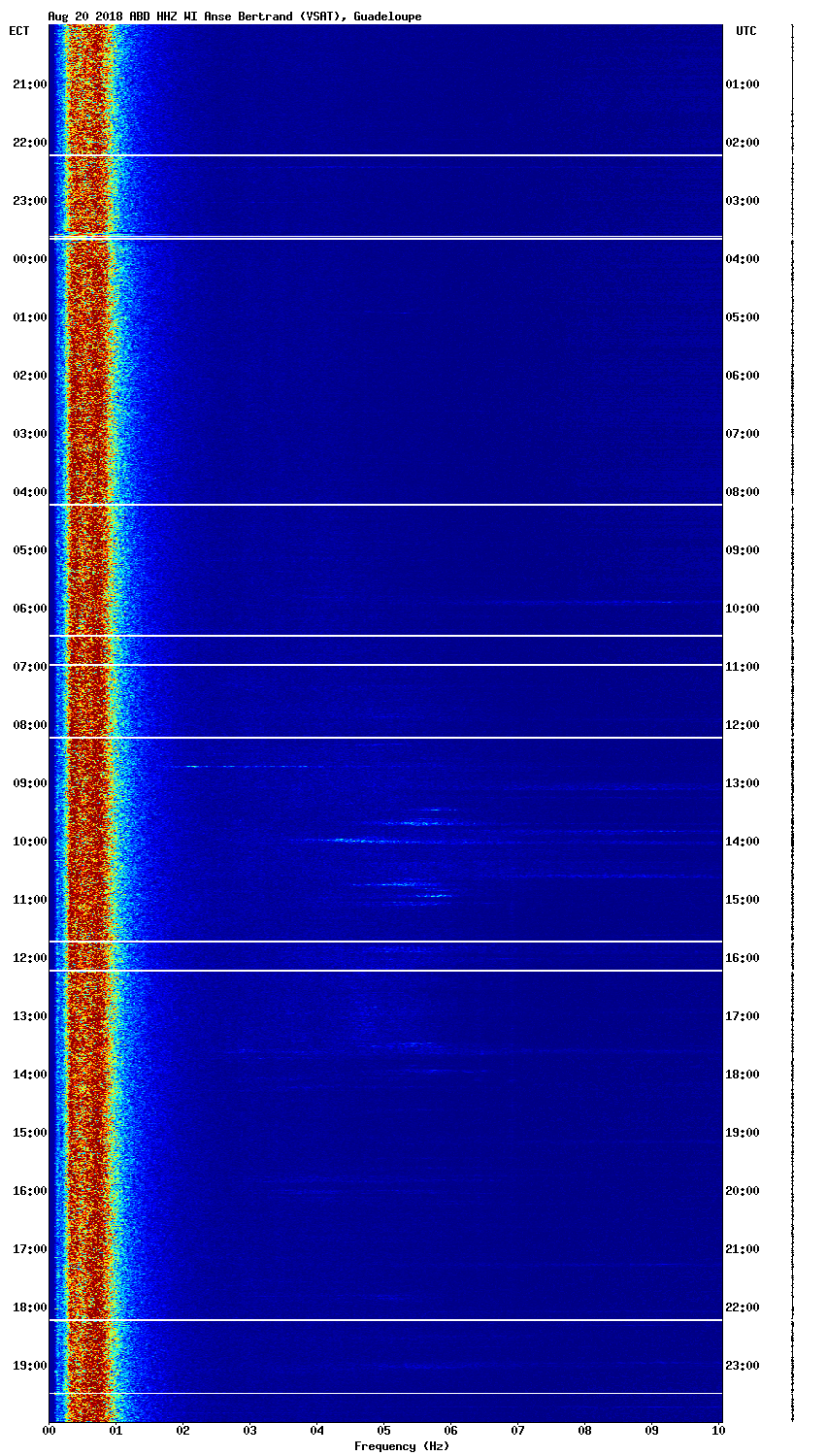827x1456 pixels.
Task: Pick the 07:00 ECT time label
Action: pyautogui.click(x=29, y=667)
